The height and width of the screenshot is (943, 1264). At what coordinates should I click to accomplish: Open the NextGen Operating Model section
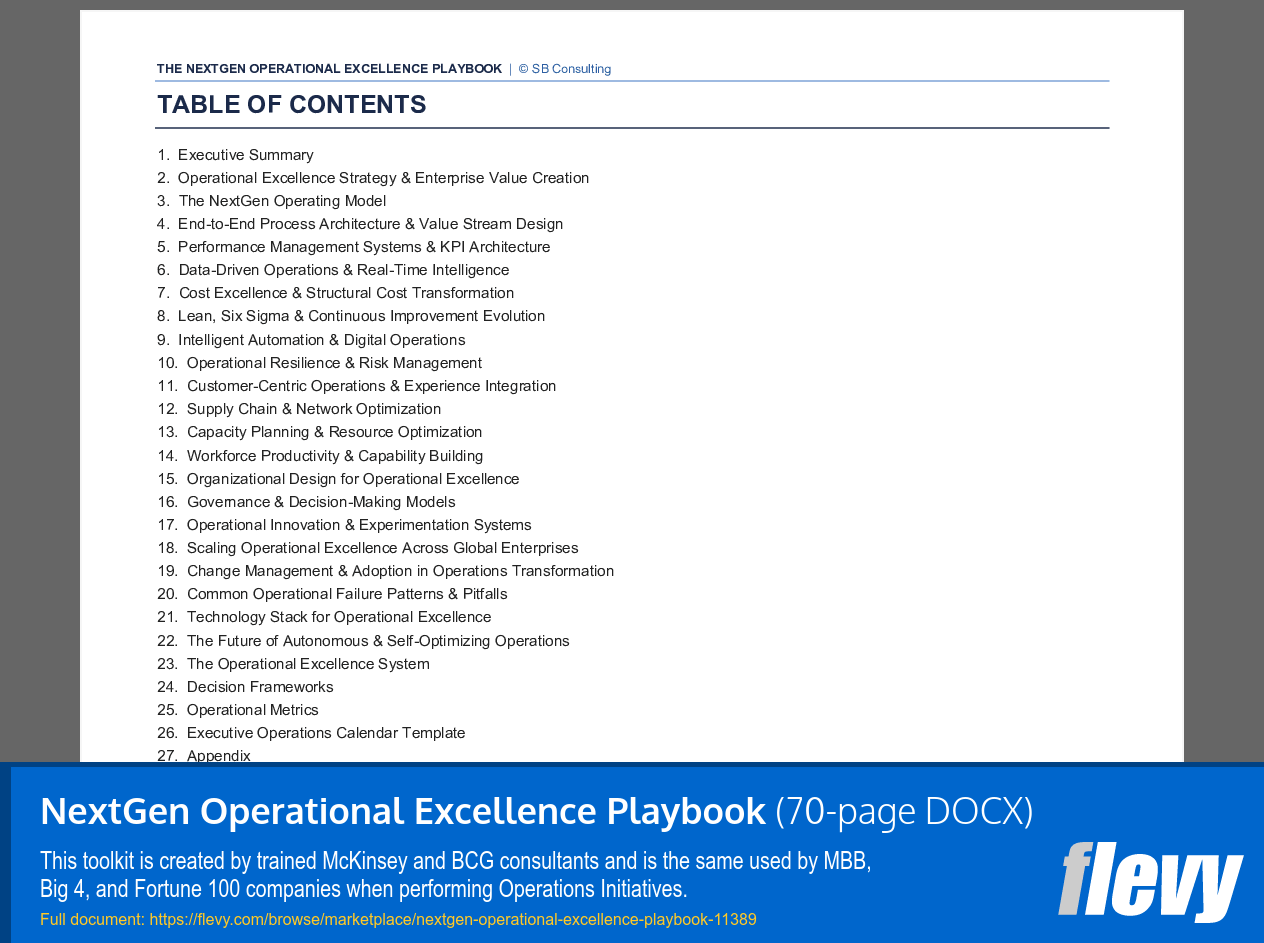click(281, 200)
